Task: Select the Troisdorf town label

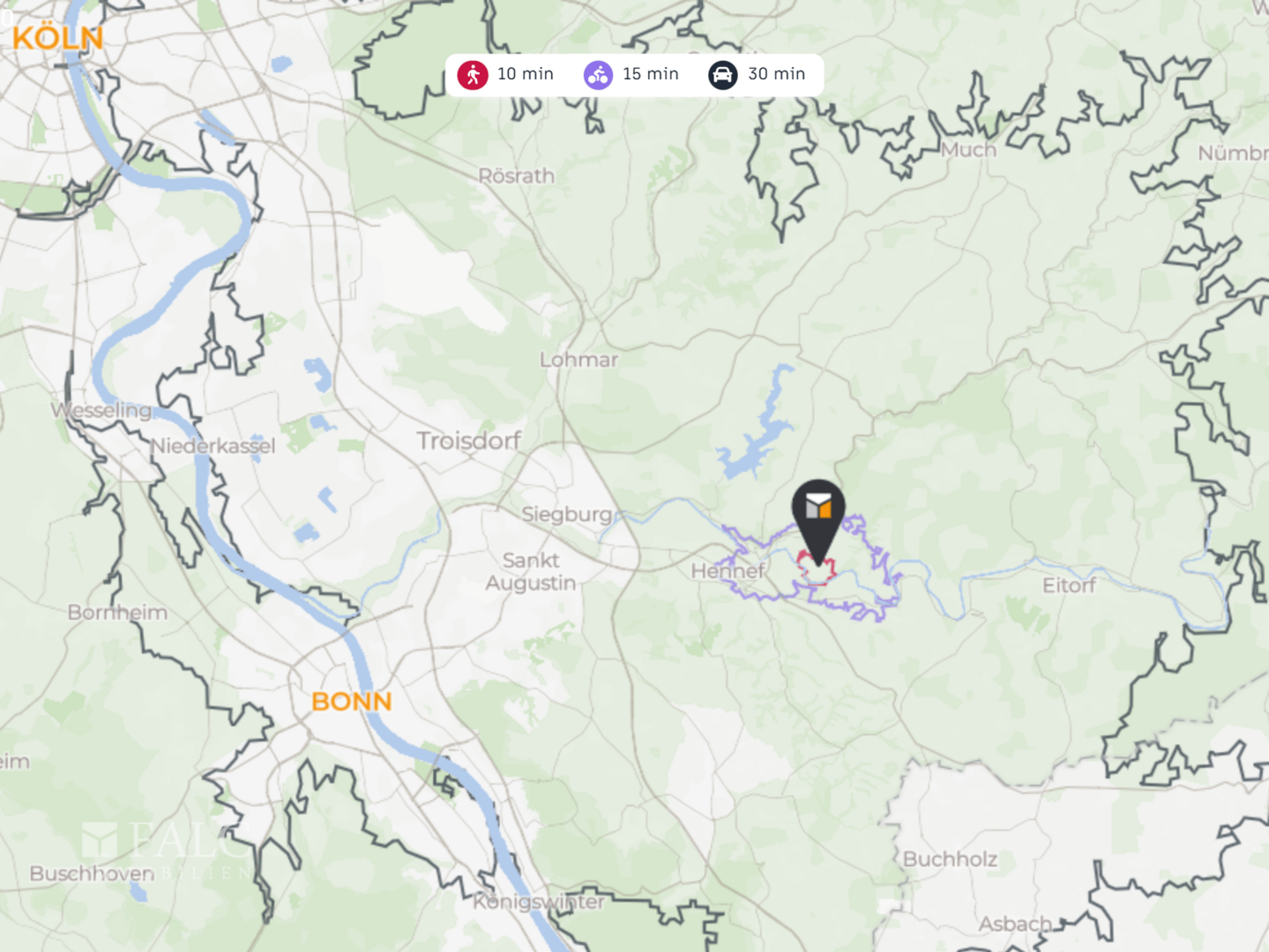Action: tap(468, 441)
